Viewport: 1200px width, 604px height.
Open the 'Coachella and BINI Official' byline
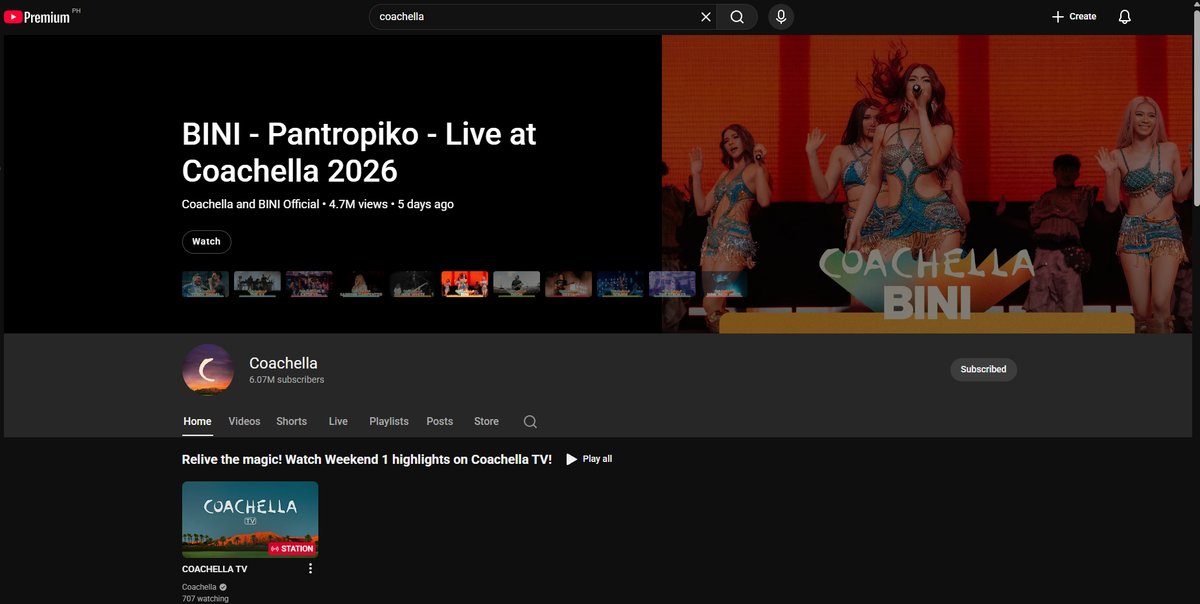[x=251, y=204]
